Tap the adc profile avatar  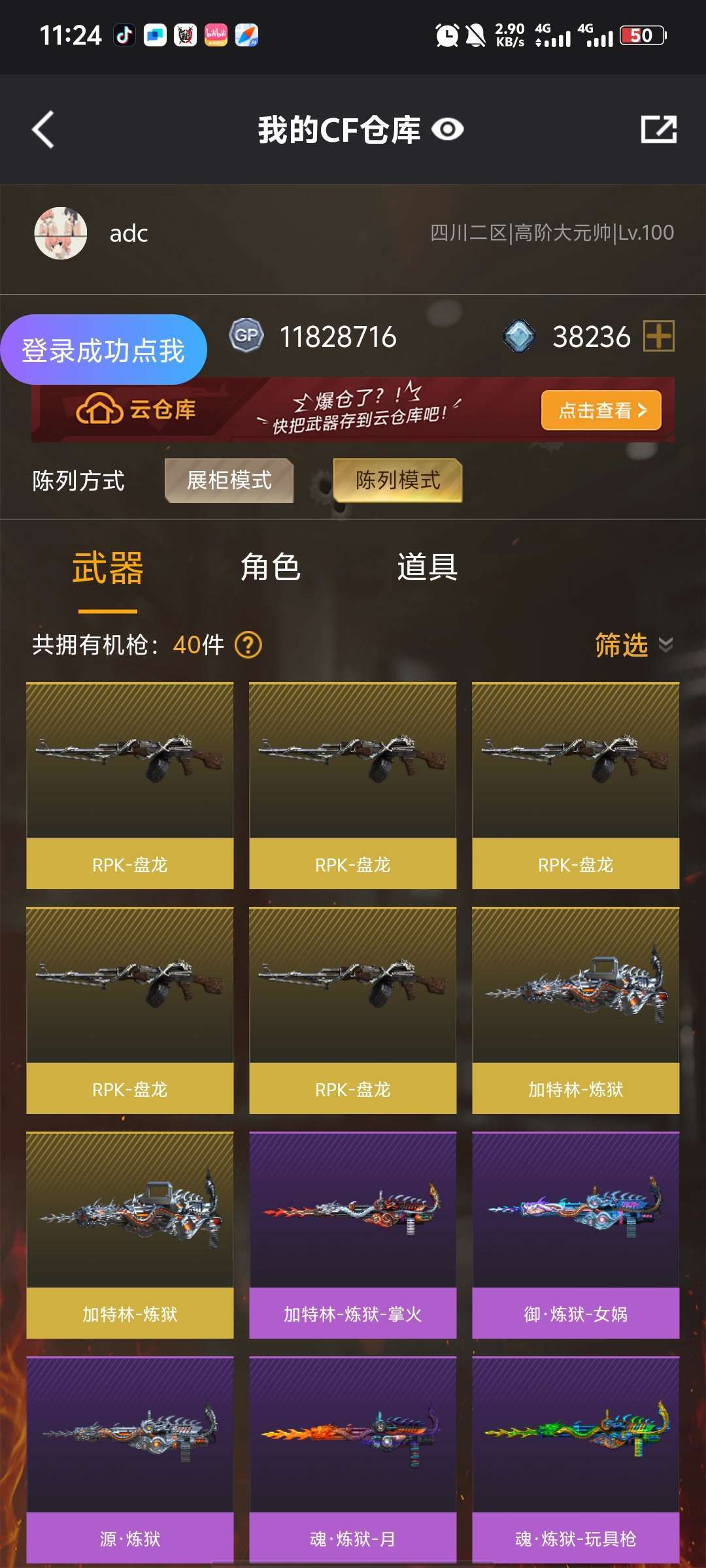point(61,233)
